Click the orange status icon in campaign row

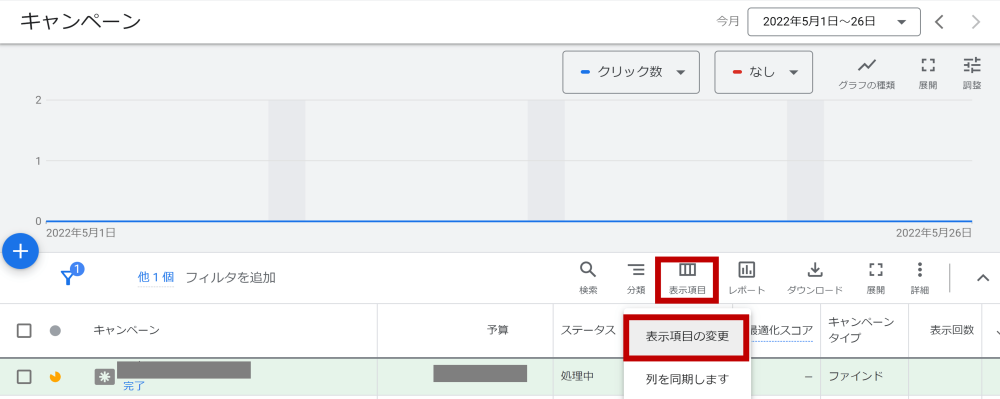[x=55, y=377]
